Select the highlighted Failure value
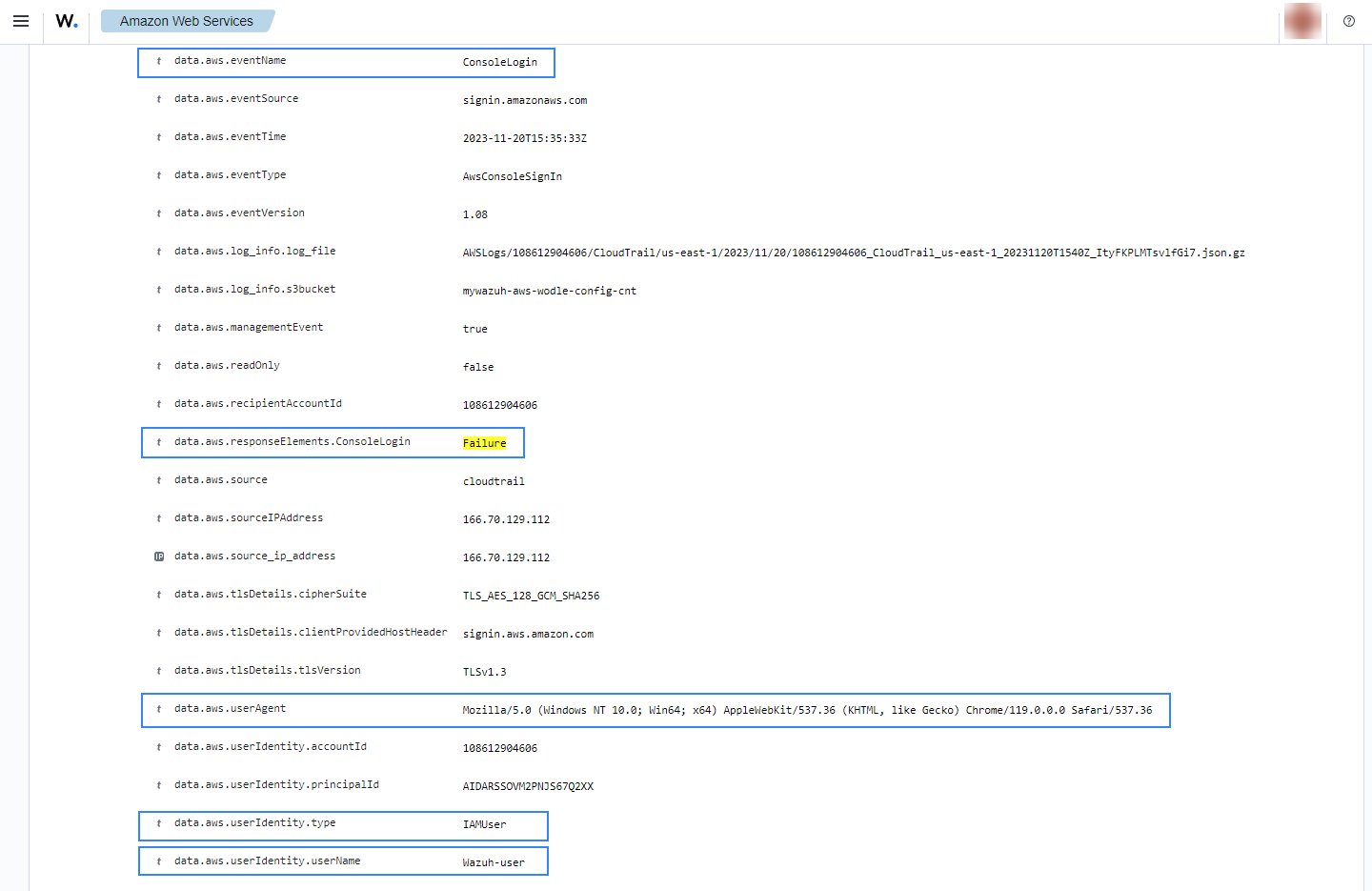 (x=484, y=443)
